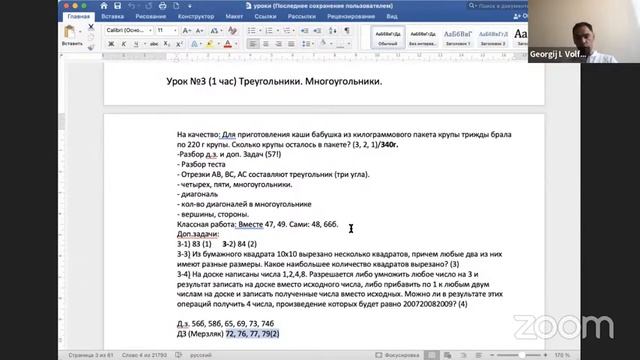Toggle bold Ж formatting
640x360 pixels.
(x=111, y=44)
